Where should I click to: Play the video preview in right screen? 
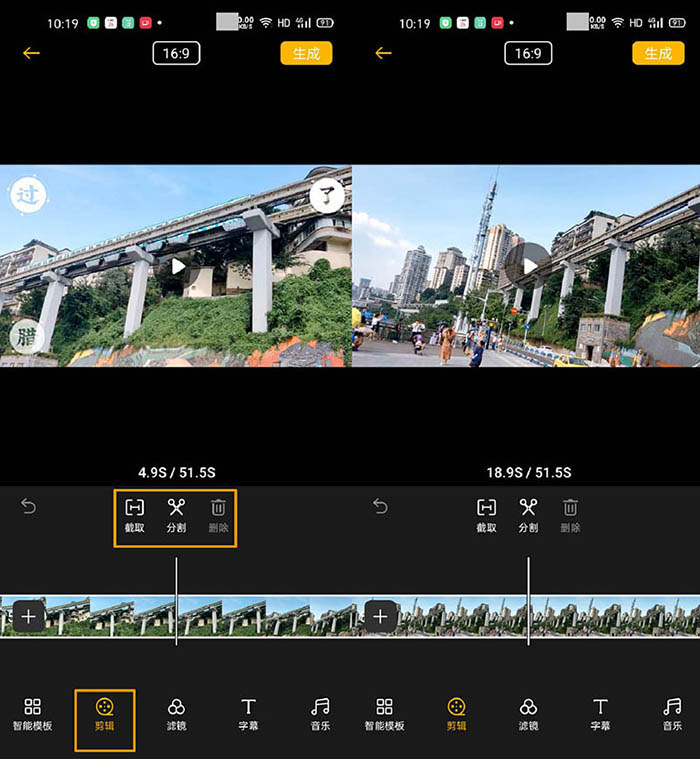pyautogui.click(x=529, y=266)
